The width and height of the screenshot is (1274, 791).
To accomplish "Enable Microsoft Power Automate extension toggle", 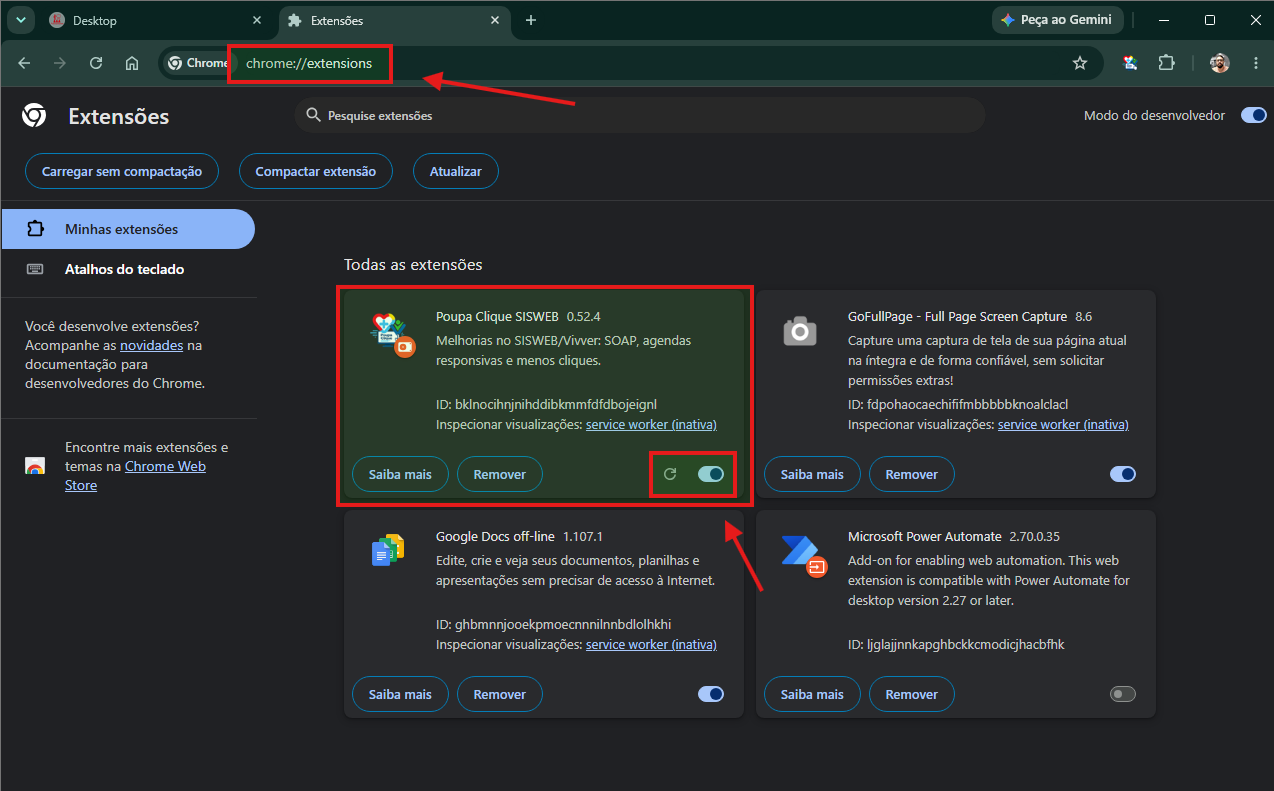I will click(1123, 694).
